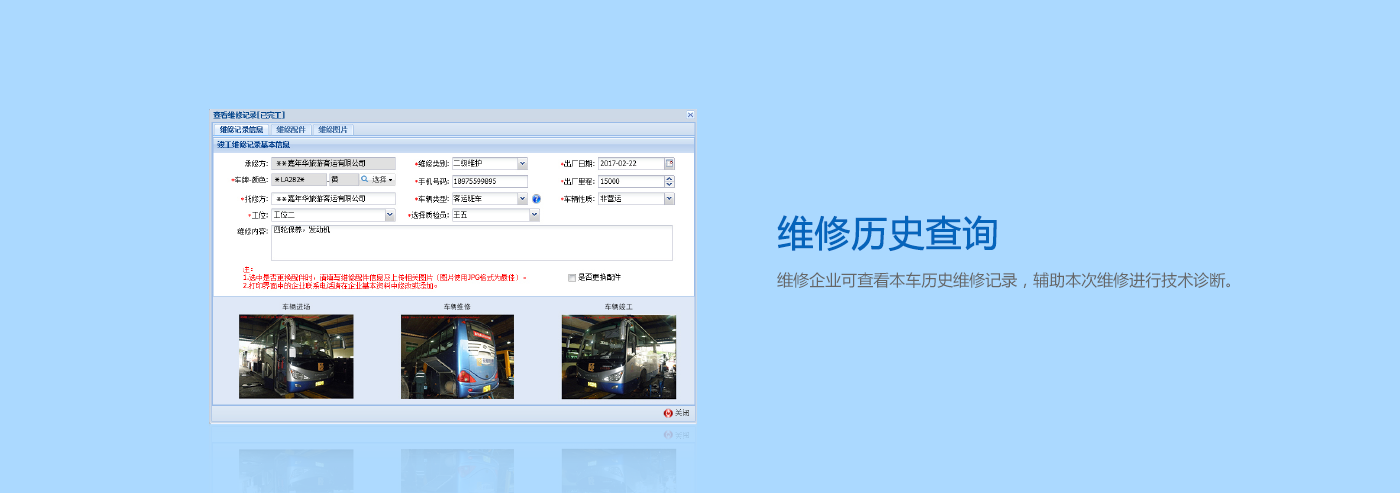Click the 手机号码 input field
The width and height of the screenshot is (1400, 493).
(x=488, y=181)
